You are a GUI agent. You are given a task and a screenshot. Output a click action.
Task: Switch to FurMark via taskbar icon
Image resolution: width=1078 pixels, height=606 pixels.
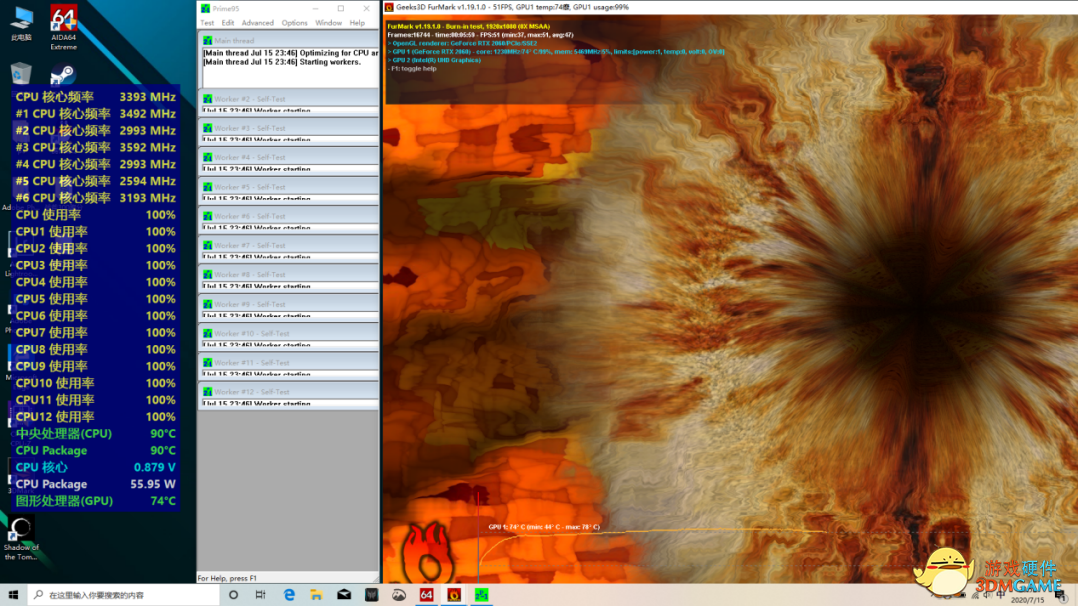coord(453,595)
